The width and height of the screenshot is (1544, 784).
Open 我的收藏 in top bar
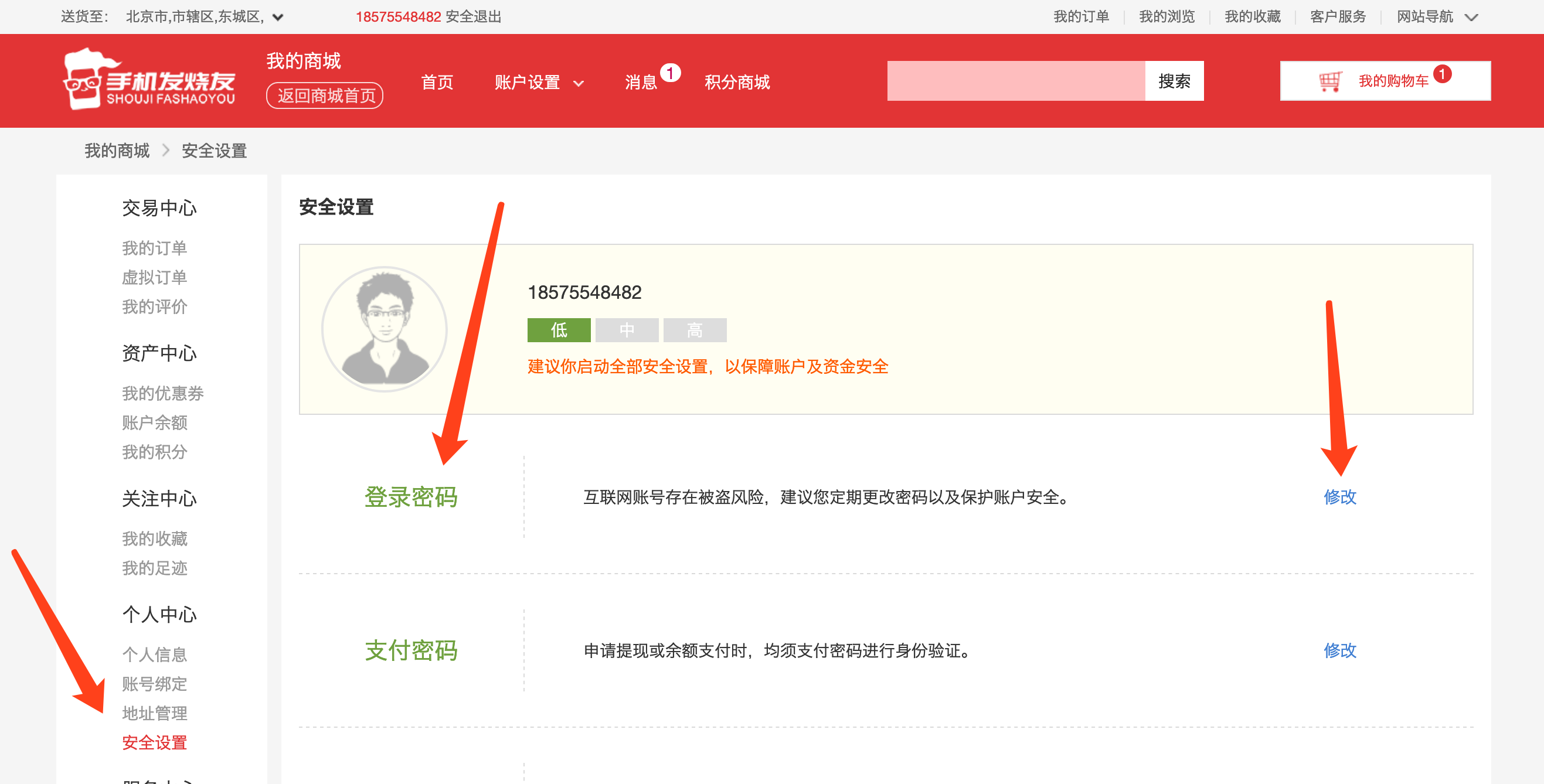[1252, 17]
